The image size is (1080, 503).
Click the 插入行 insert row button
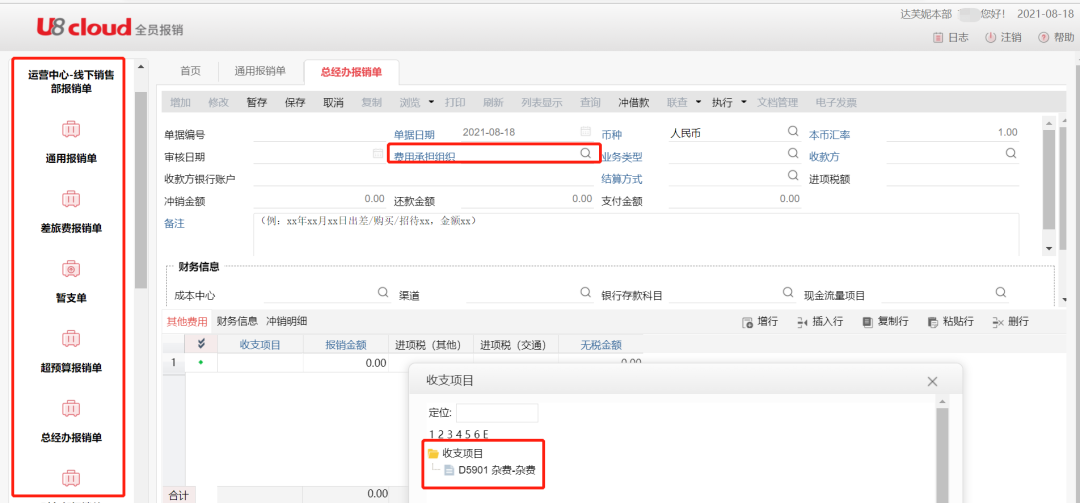click(819, 322)
